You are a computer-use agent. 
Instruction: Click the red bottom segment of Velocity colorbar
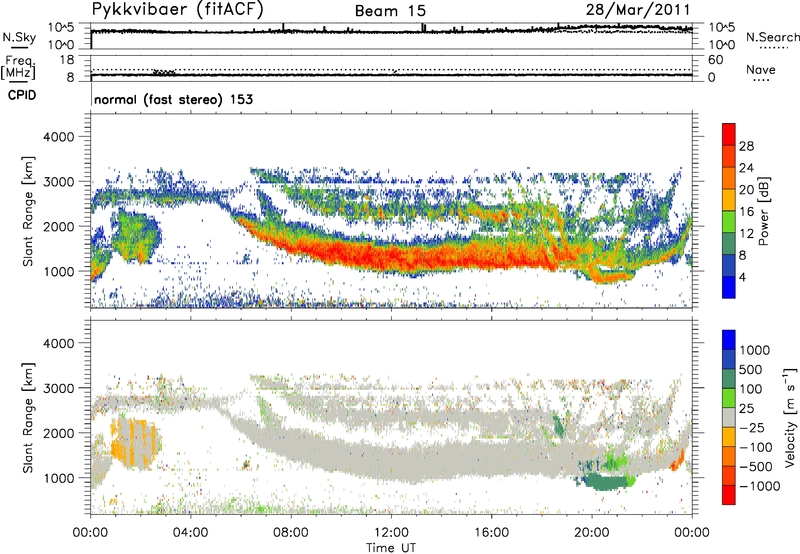(x=729, y=495)
